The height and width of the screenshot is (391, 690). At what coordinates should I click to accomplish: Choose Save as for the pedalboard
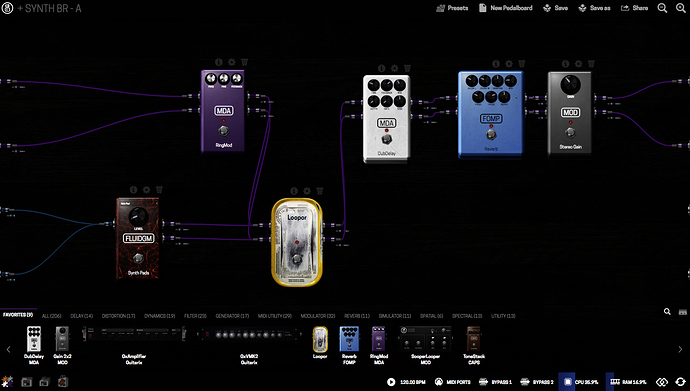pos(594,8)
